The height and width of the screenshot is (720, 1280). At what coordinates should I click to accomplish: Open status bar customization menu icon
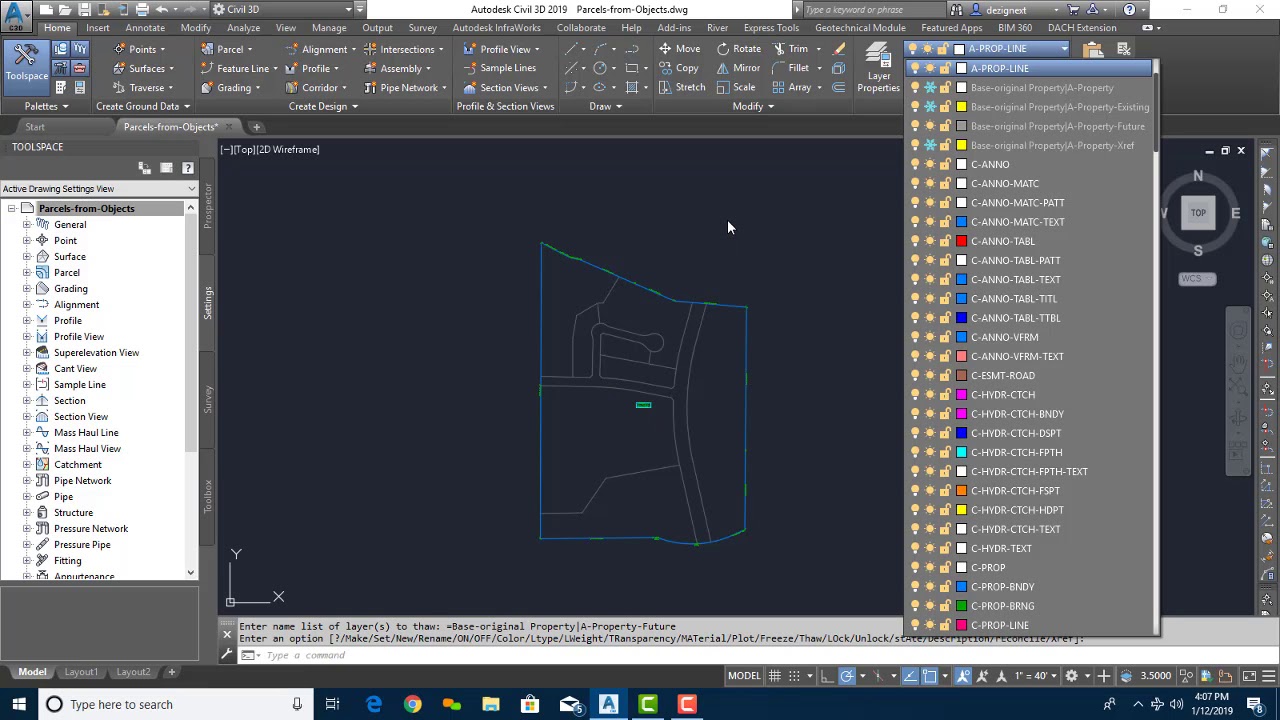tap(1268, 676)
